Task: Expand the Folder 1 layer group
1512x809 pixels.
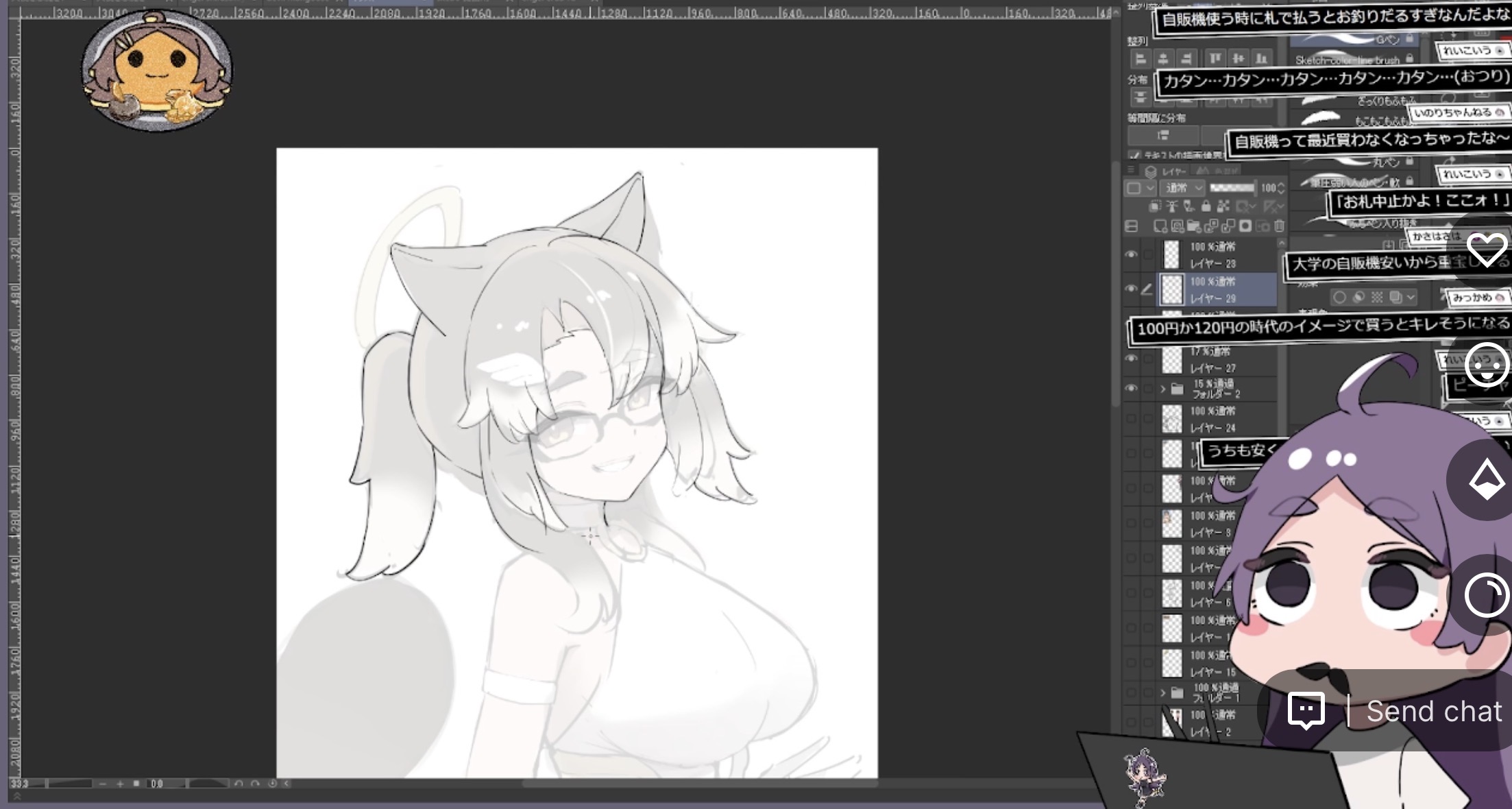Action: point(1162,692)
